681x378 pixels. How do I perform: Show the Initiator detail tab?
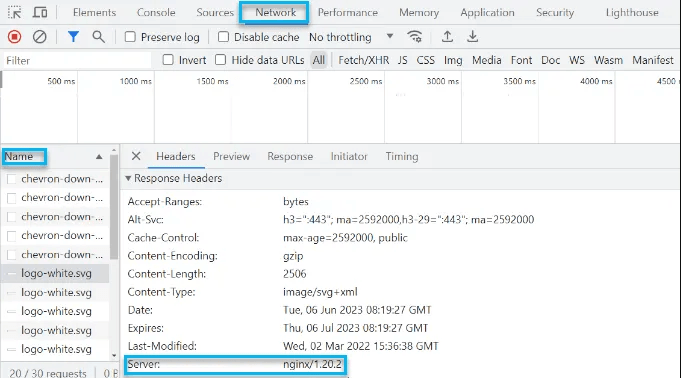[349, 156]
